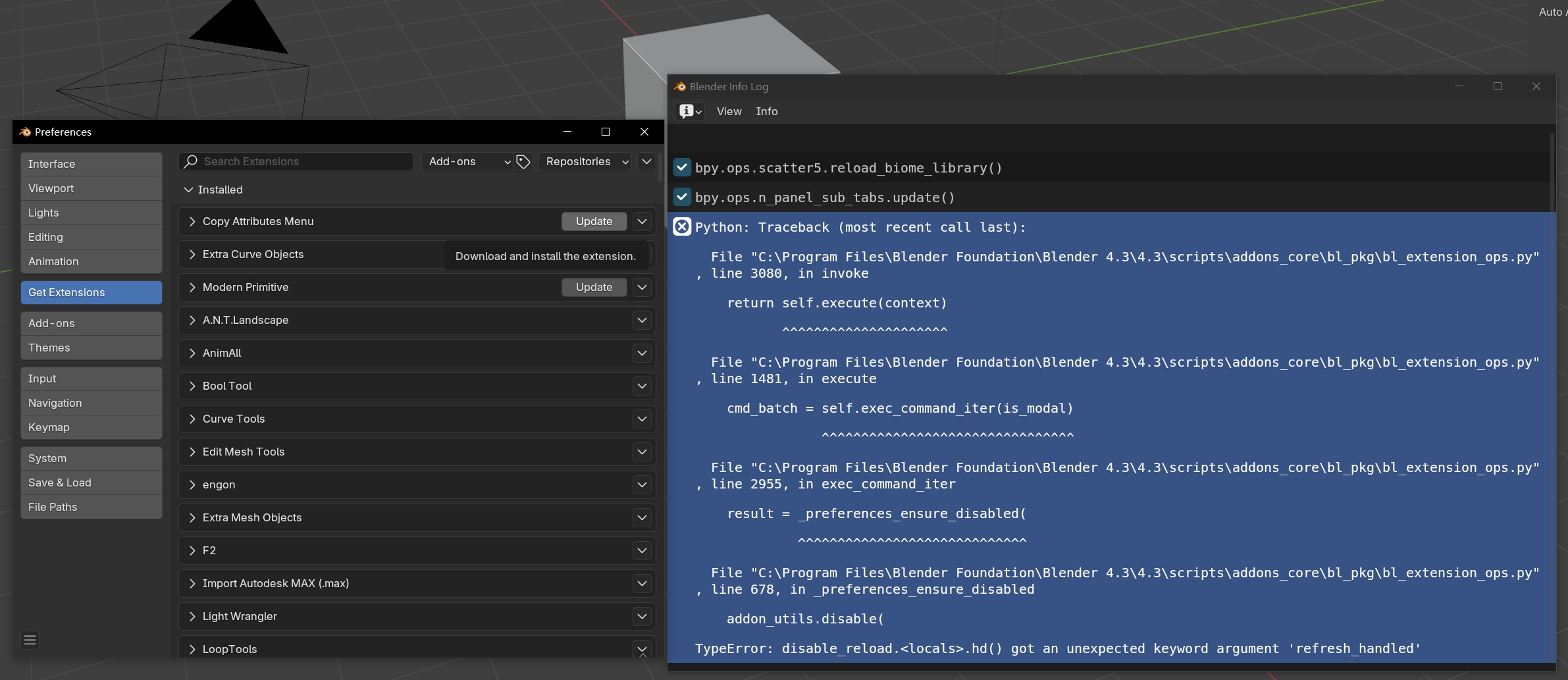Expand the engon extension entry
This screenshot has width=1568, height=680.
coord(192,484)
